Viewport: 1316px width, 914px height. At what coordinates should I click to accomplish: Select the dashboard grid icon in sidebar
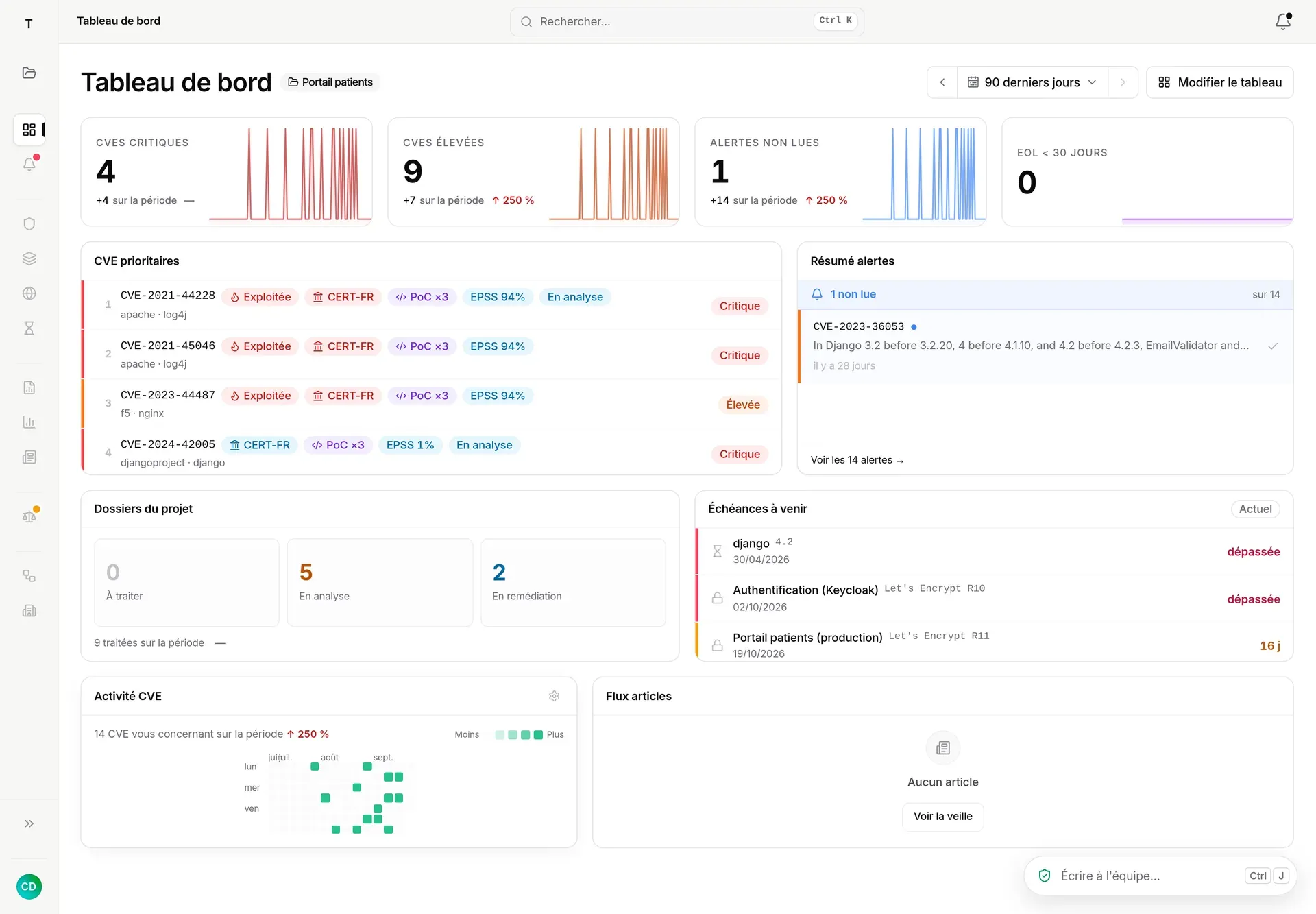click(x=29, y=130)
